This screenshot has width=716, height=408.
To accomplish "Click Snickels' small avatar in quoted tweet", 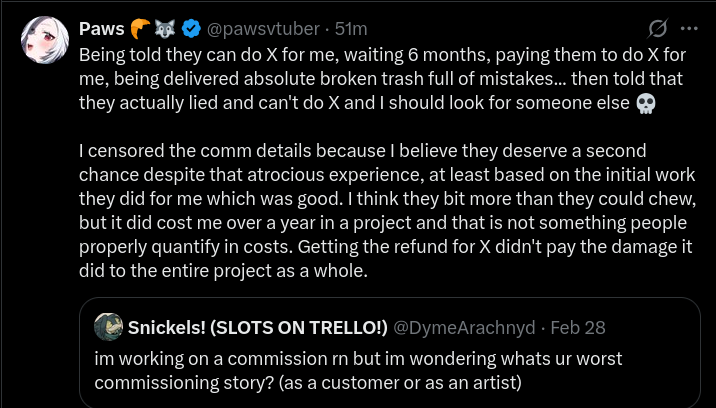I will coord(108,326).
